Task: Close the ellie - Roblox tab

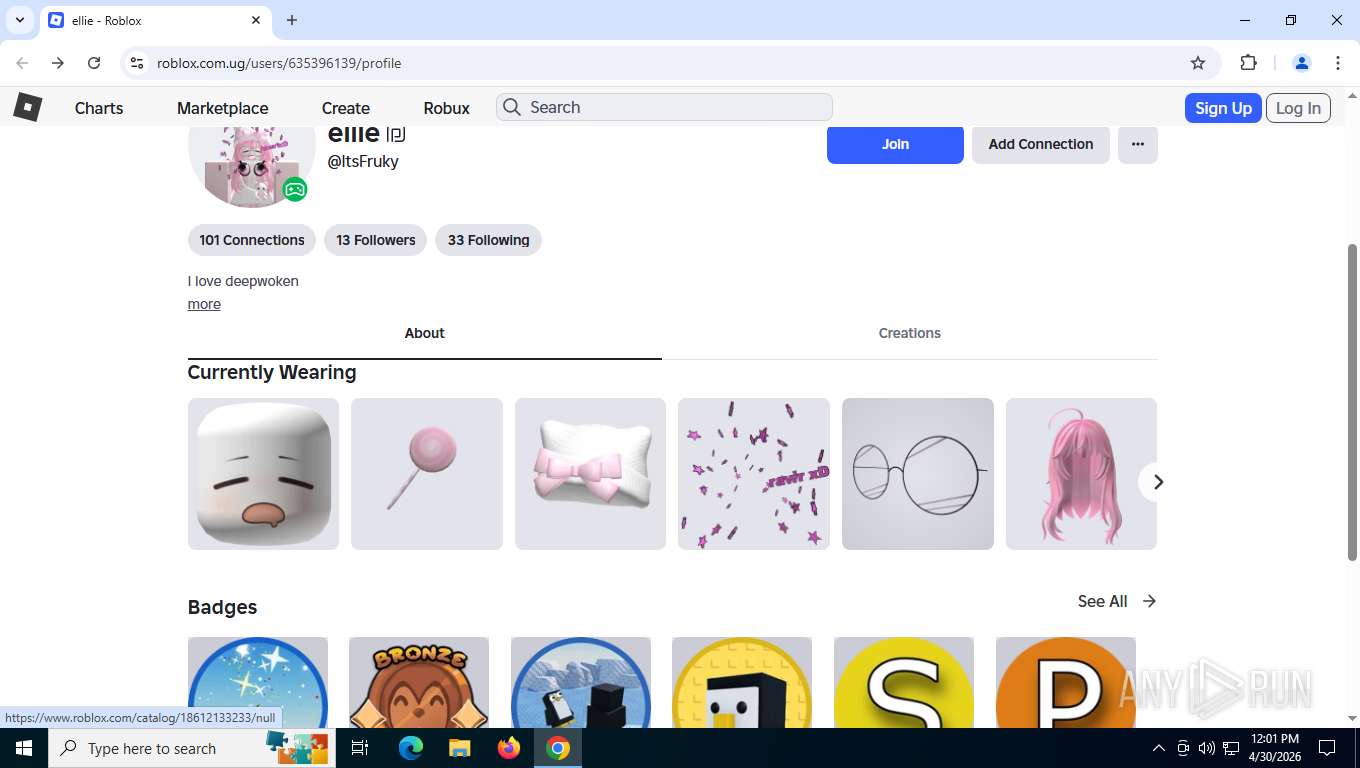Action: coord(256,20)
